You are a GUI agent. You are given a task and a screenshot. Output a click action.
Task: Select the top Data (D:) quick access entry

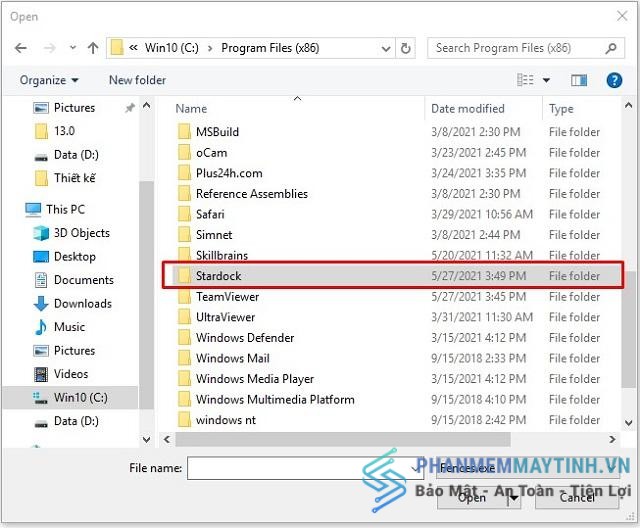pyautogui.click(x=76, y=155)
